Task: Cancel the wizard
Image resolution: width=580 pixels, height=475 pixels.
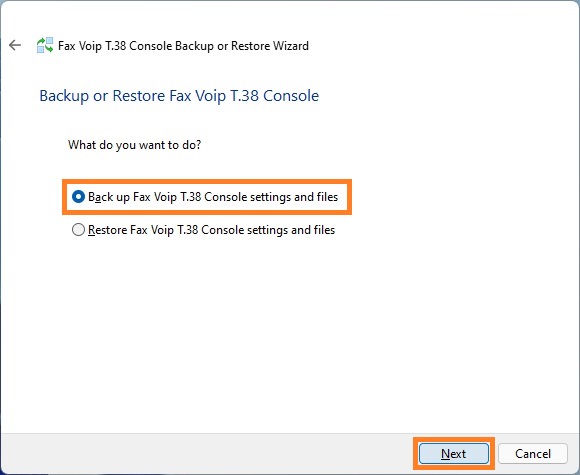Action: pyautogui.click(x=533, y=454)
